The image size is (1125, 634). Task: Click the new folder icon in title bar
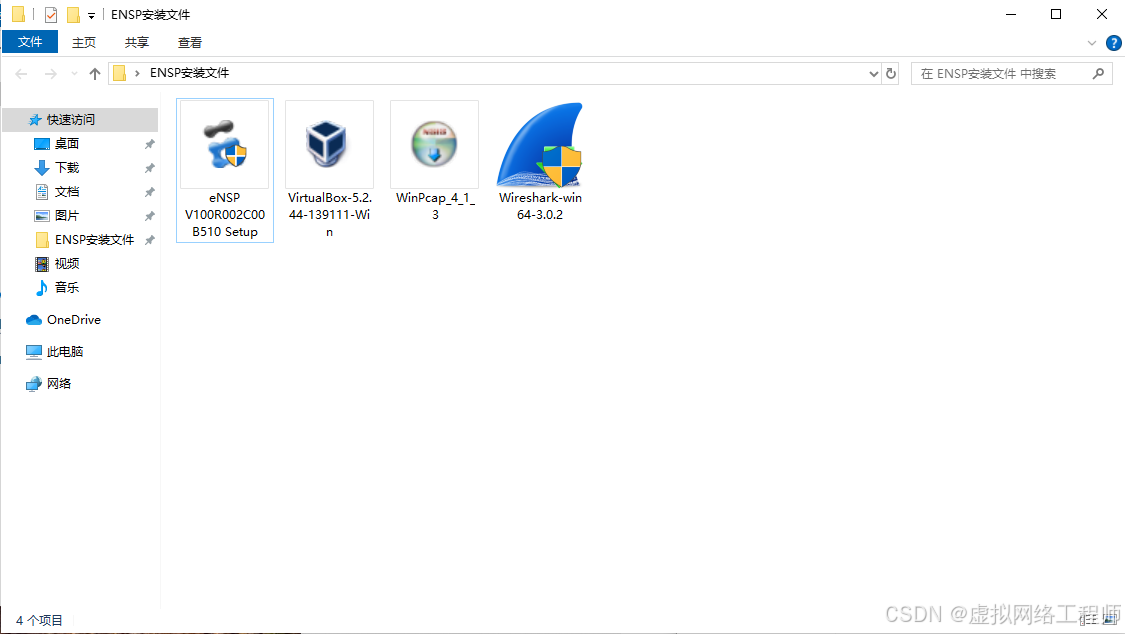coord(73,14)
